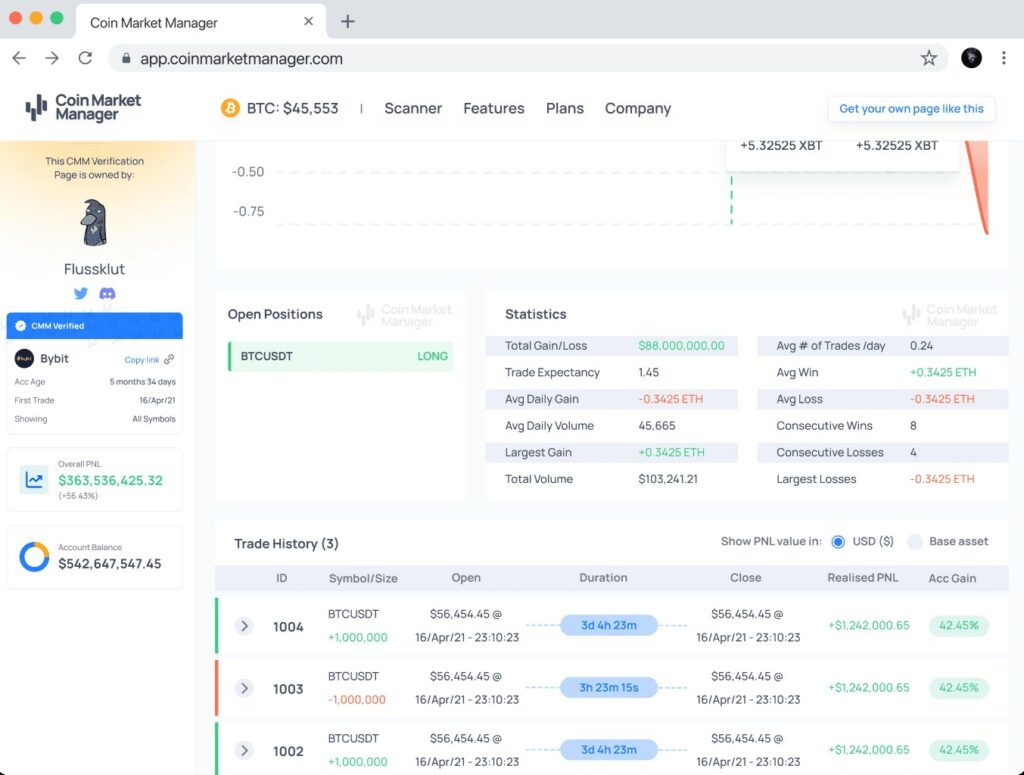Click the Account Balance donut chart
Viewport: 1024px width, 775px height.
pyautogui.click(x=35, y=557)
